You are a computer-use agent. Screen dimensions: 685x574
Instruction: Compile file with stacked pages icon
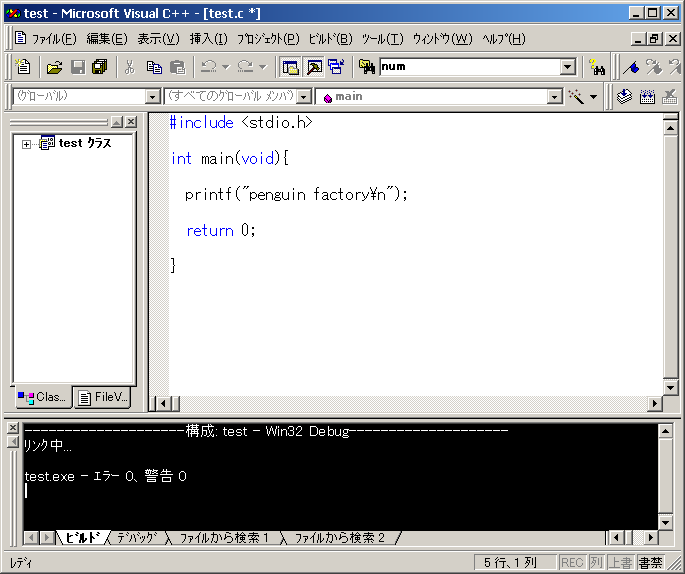(625, 97)
